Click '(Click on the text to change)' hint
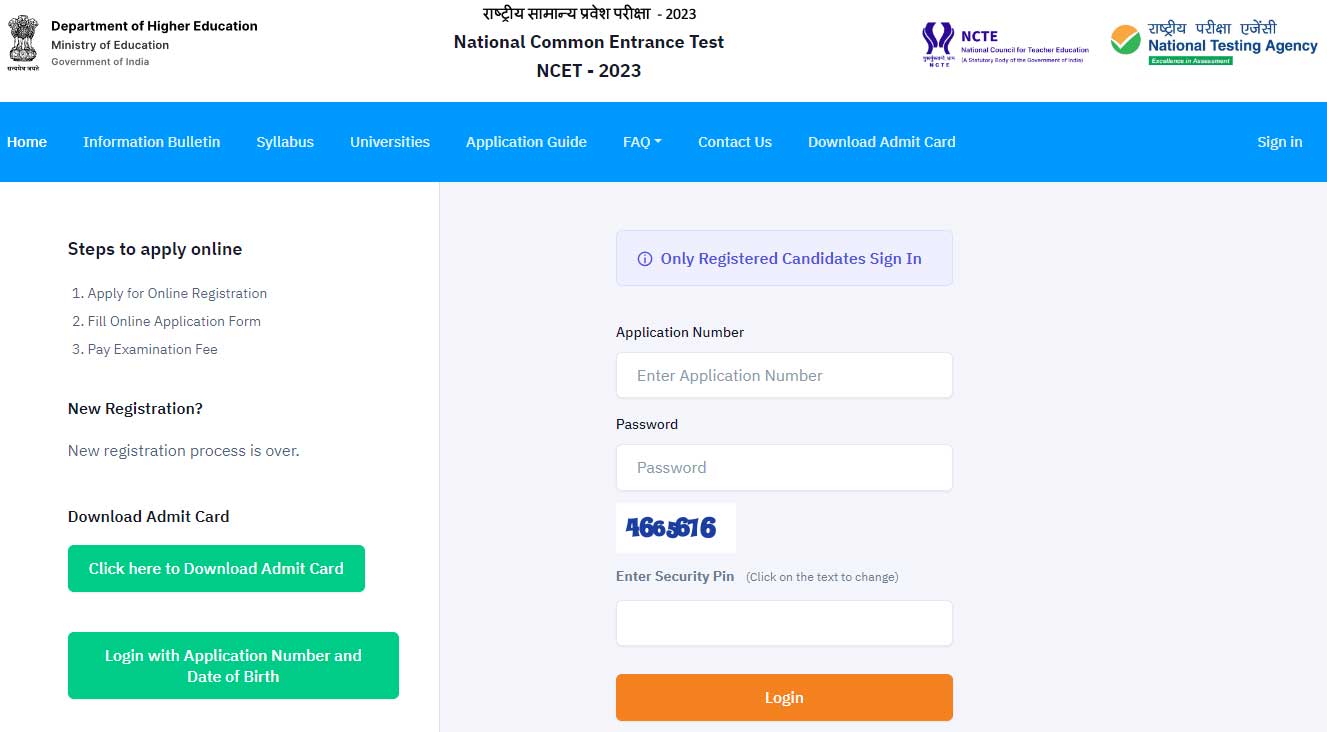This screenshot has height=732, width=1327. 822,577
